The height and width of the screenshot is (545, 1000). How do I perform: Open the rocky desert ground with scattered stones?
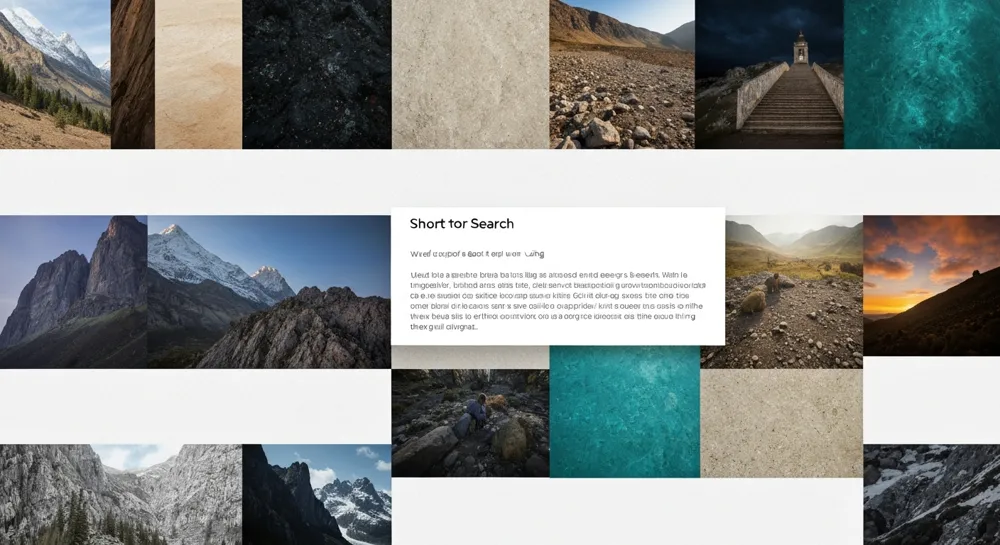click(621, 74)
